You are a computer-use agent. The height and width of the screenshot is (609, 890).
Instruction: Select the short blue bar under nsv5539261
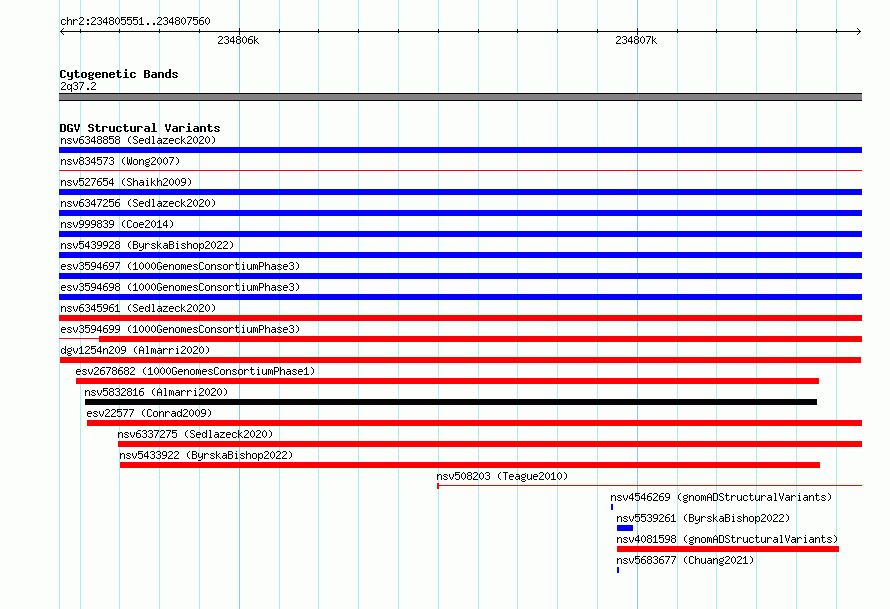[x=625, y=528]
